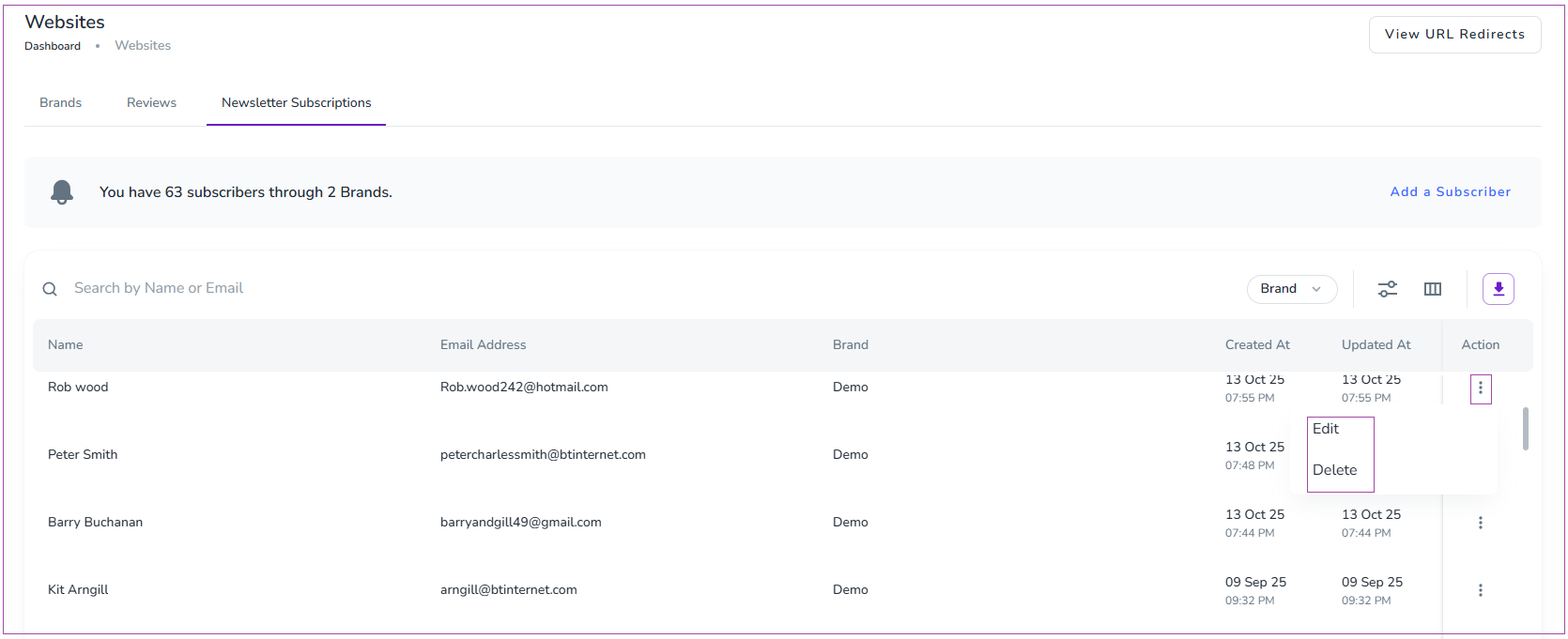The height and width of the screenshot is (639, 1568).
Task: Switch to the Reviews tab
Action: [151, 103]
